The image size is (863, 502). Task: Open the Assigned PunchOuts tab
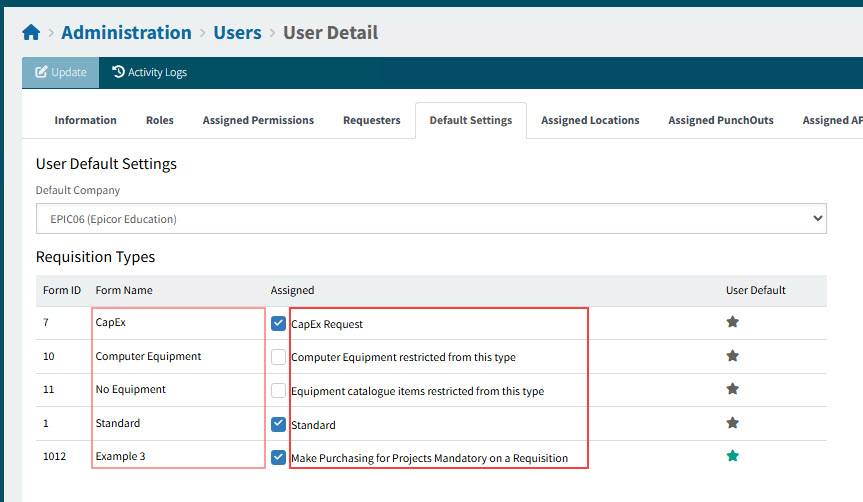(x=720, y=120)
